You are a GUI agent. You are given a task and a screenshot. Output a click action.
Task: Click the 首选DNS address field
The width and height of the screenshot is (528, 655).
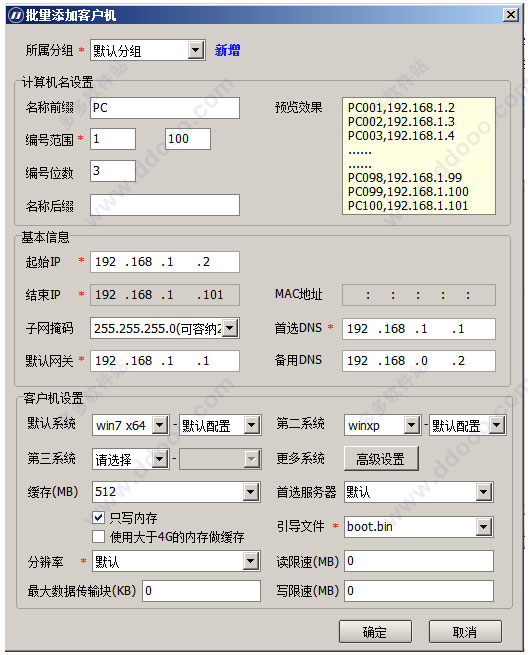pos(419,329)
